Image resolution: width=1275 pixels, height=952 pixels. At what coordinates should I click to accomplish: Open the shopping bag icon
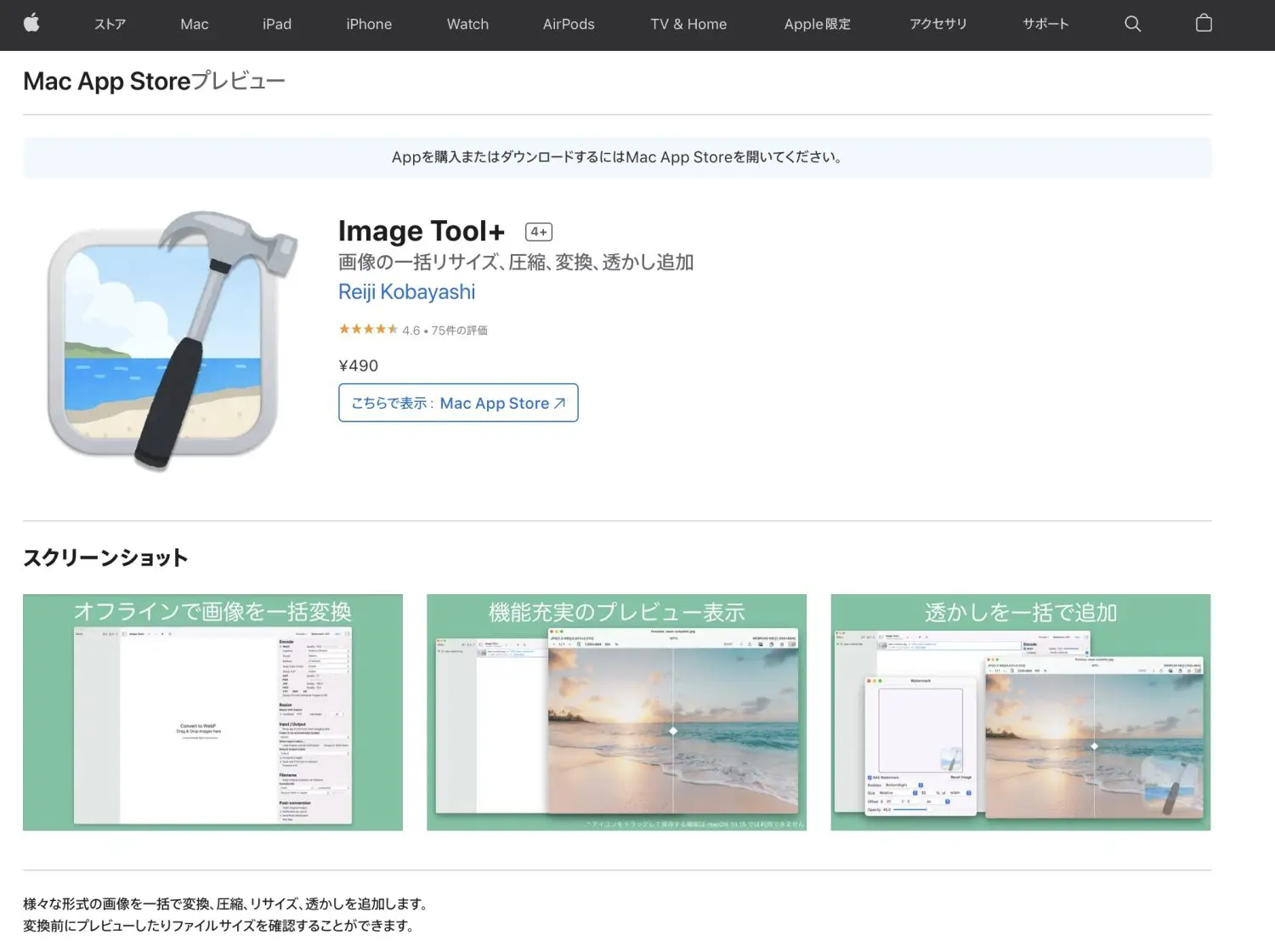coord(1204,23)
